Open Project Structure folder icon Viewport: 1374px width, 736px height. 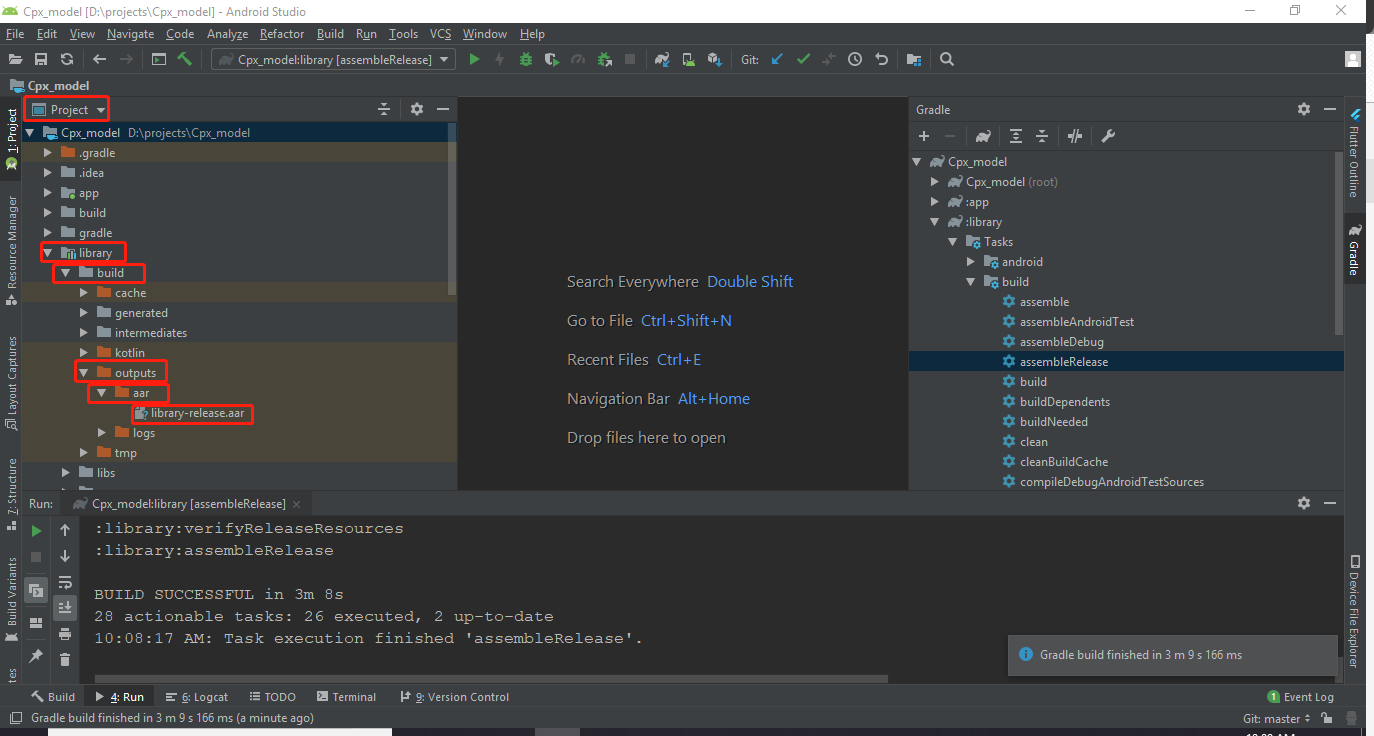[914, 59]
